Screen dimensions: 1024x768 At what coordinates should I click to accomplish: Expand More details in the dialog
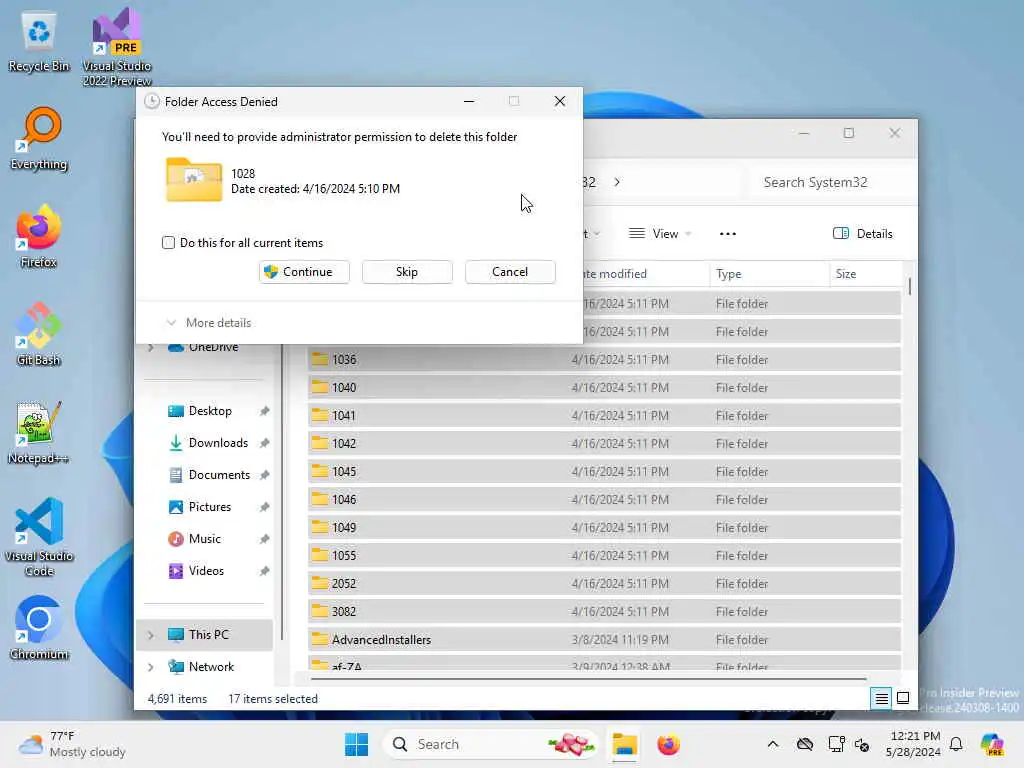[208, 323]
